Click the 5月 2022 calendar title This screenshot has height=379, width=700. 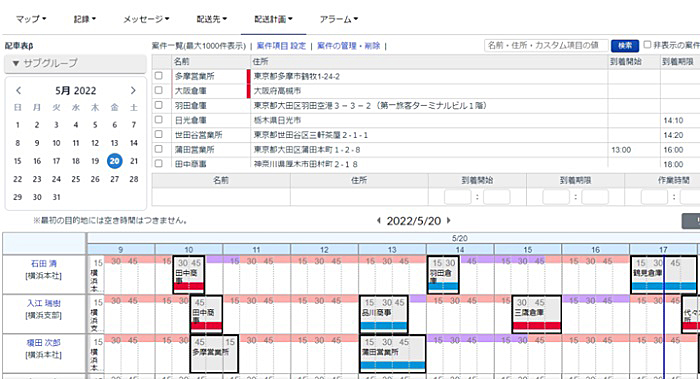[75, 91]
